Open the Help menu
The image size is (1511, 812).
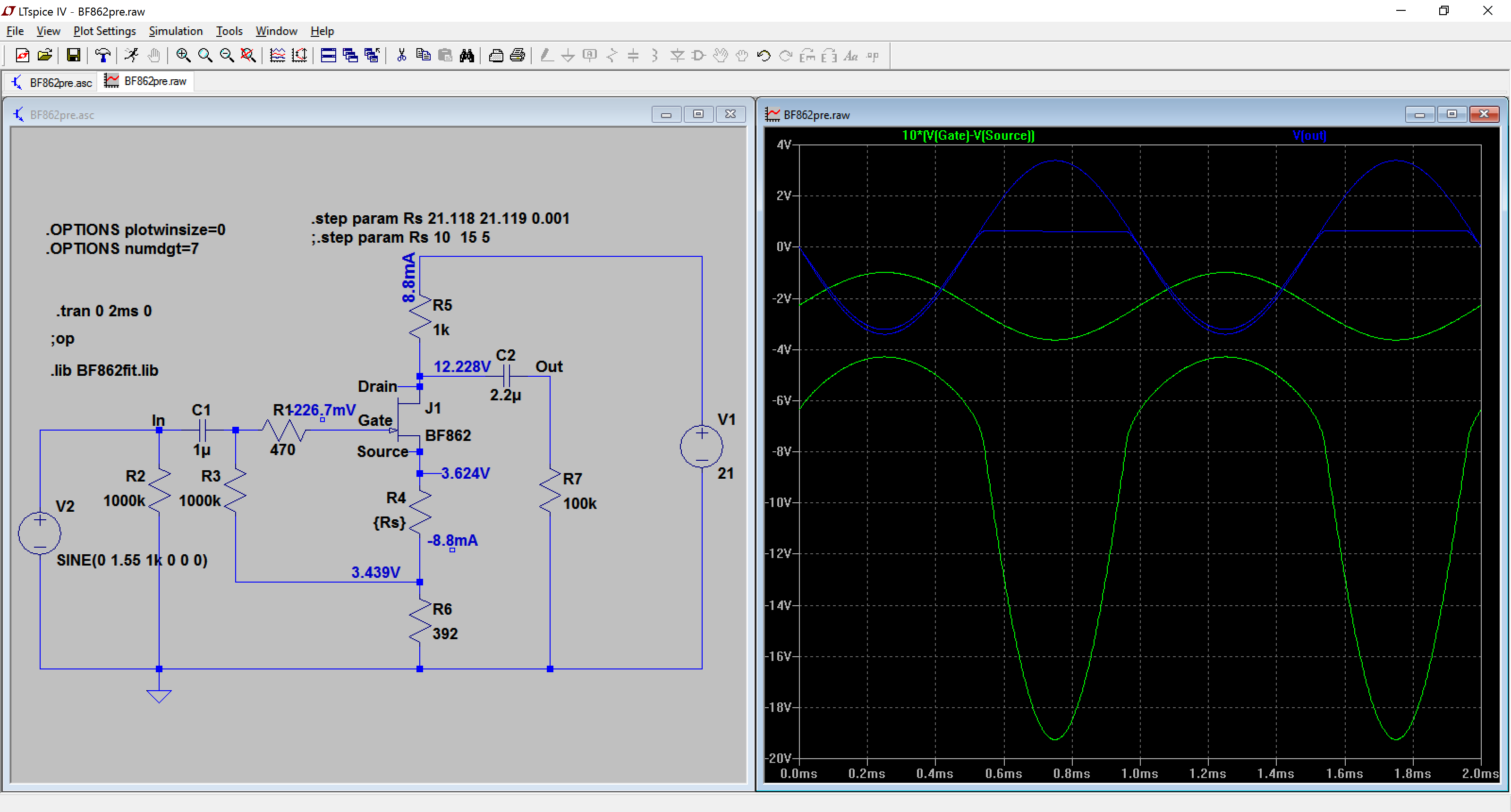click(322, 31)
